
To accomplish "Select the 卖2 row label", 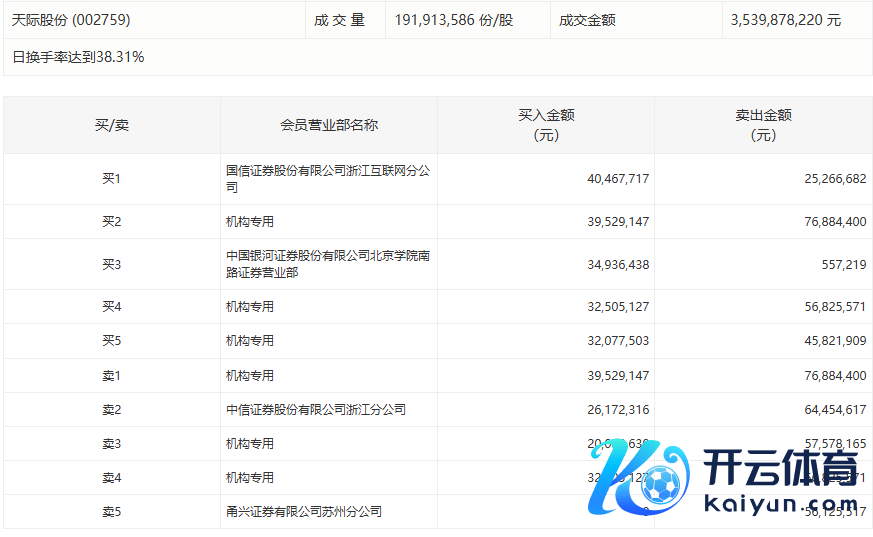I will pyautogui.click(x=111, y=410).
